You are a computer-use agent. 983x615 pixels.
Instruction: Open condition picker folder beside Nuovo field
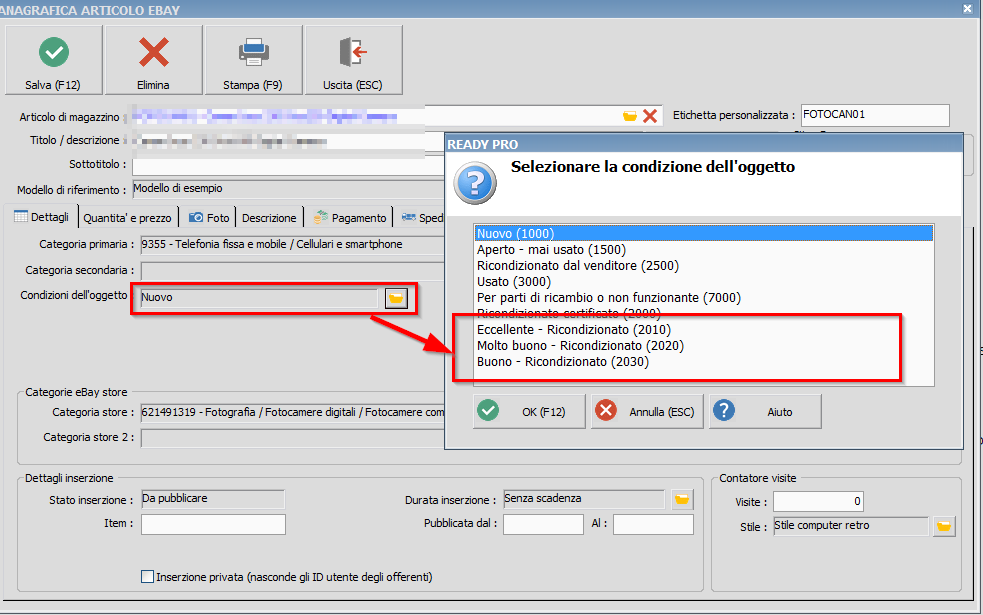click(396, 298)
